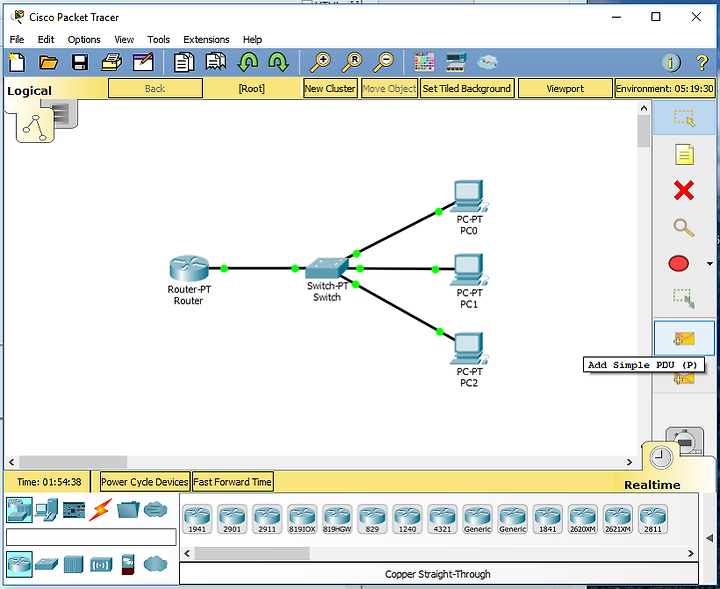This screenshot has width=720, height=589.
Task: Click the device search input field
Action: (x=91, y=537)
